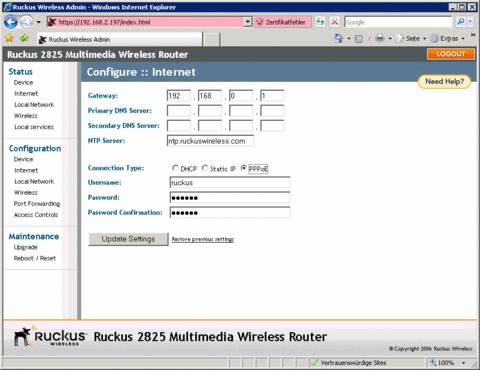Click the Add to Favorites icon

coord(24,38)
